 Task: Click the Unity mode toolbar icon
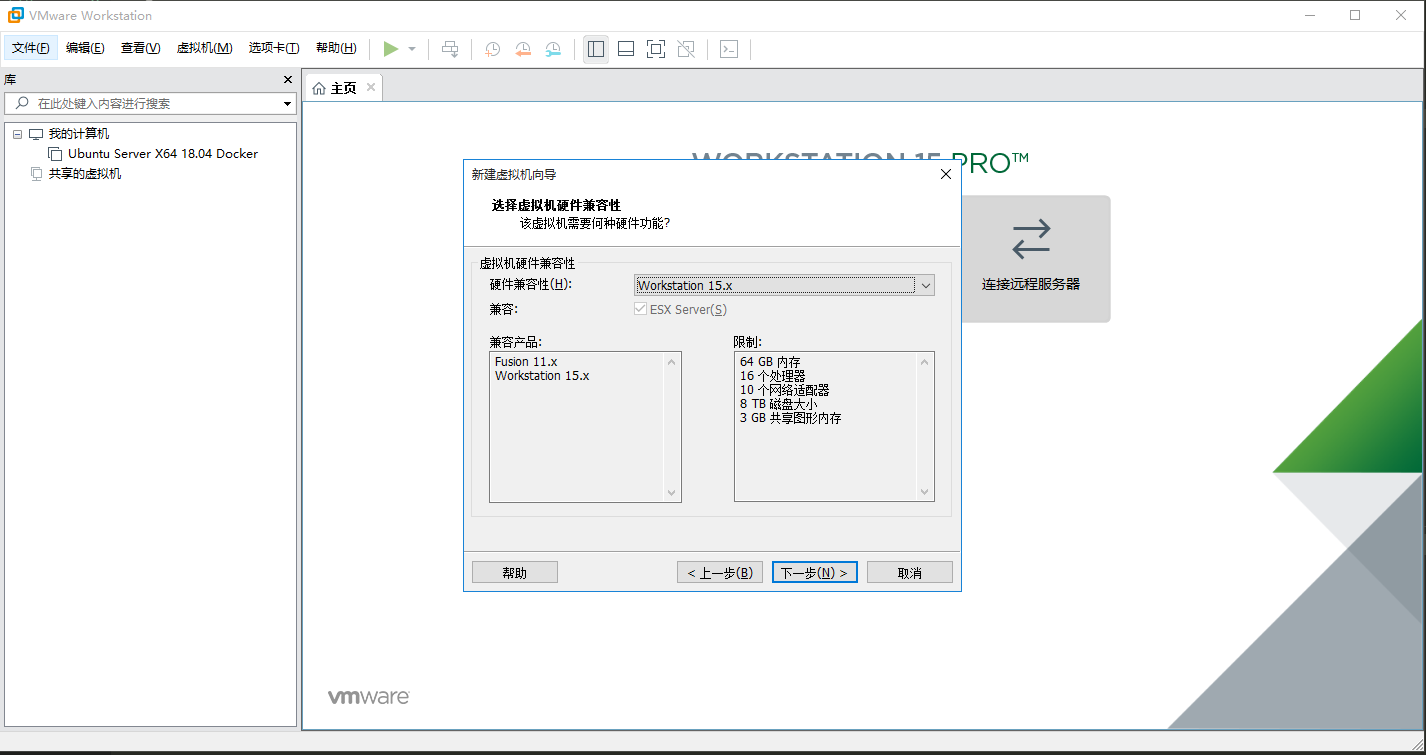(686, 49)
